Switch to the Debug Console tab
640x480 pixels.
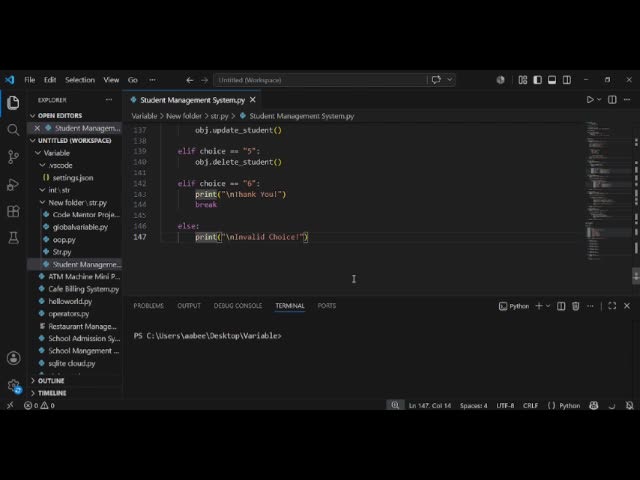238,306
